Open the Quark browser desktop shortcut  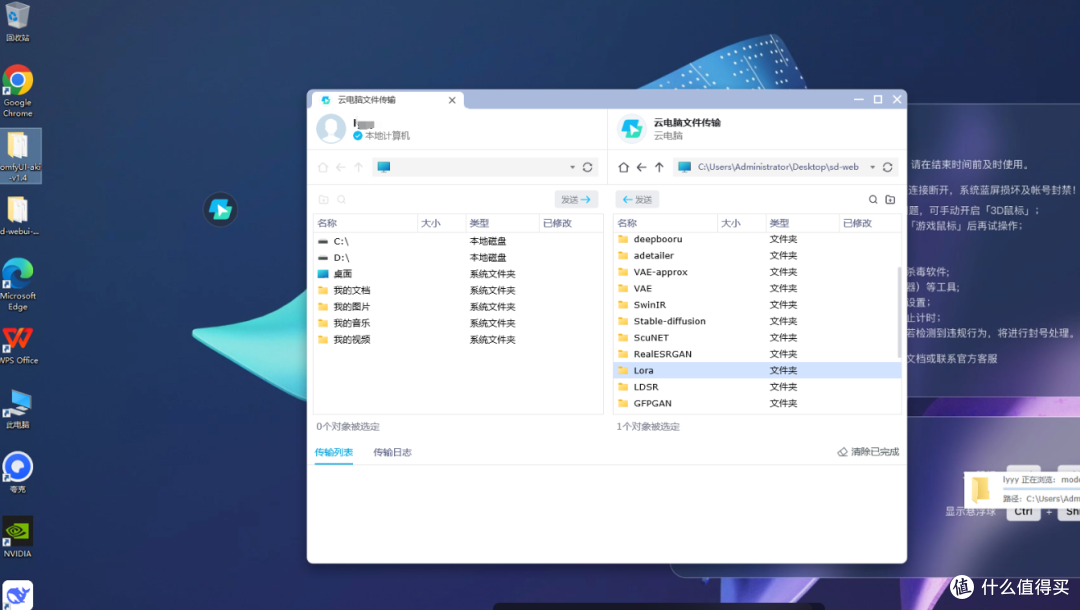click(18, 472)
